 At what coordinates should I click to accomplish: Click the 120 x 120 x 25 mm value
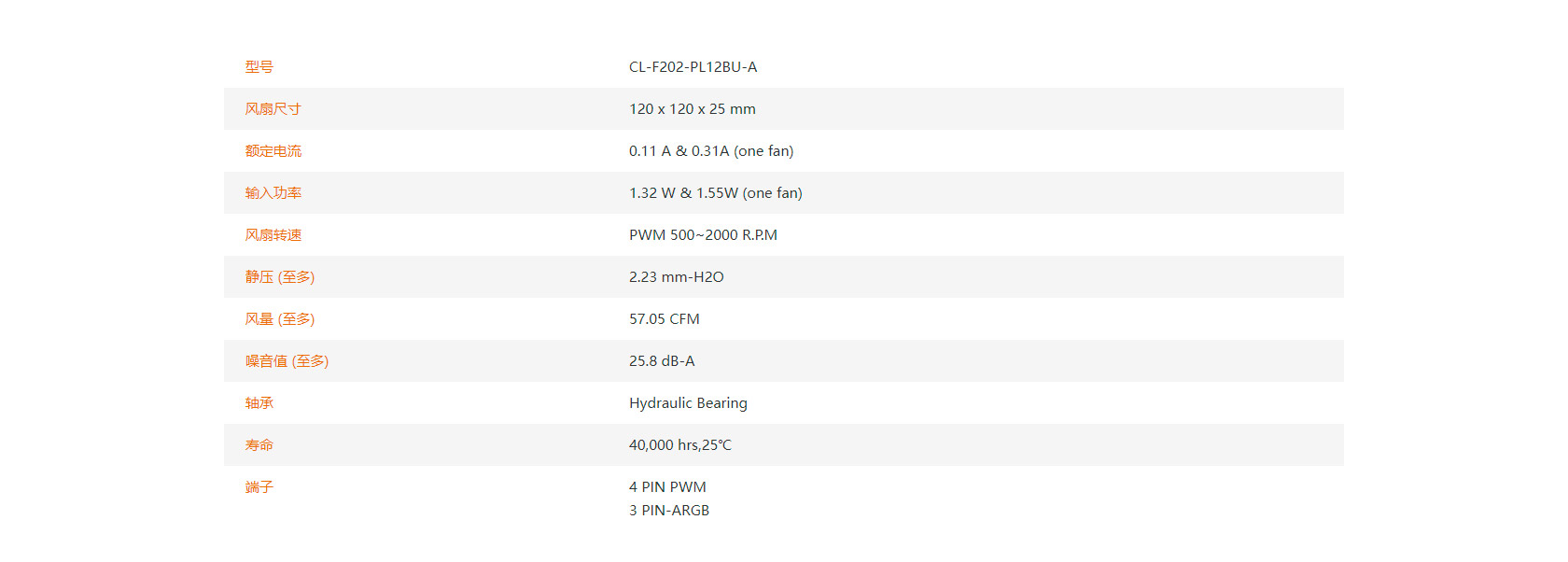coord(692,109)
